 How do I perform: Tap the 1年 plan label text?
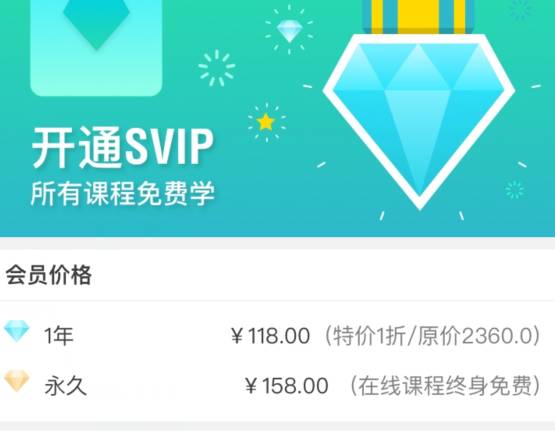point(59,336)
